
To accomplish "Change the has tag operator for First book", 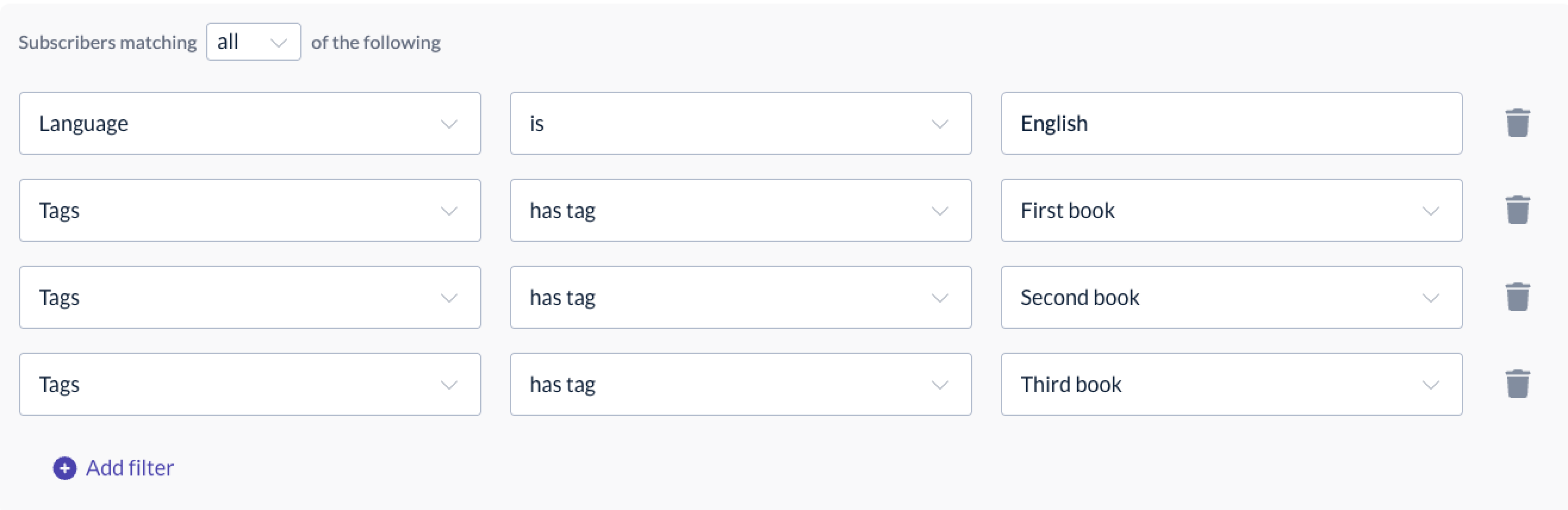I will click(740, 210).
